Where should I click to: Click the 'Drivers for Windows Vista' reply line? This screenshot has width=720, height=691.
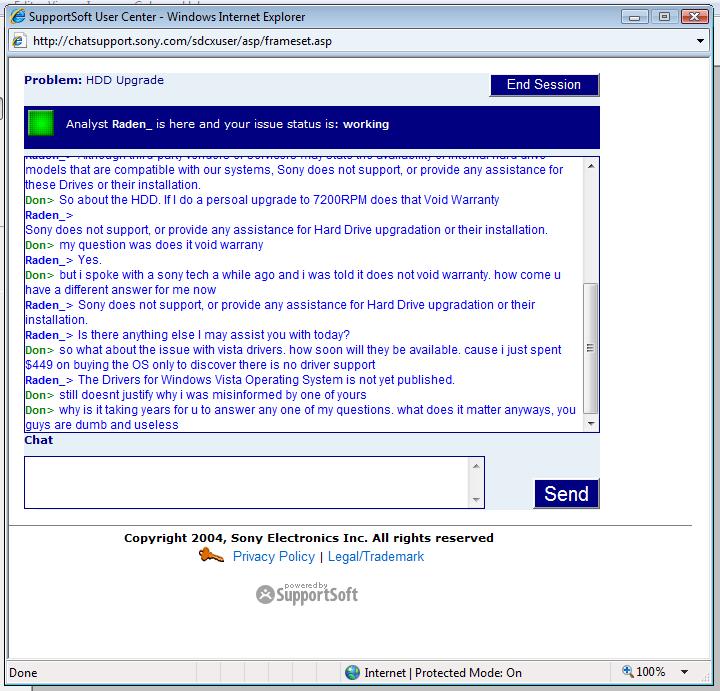pyautogui.click(x=240, y=380)
